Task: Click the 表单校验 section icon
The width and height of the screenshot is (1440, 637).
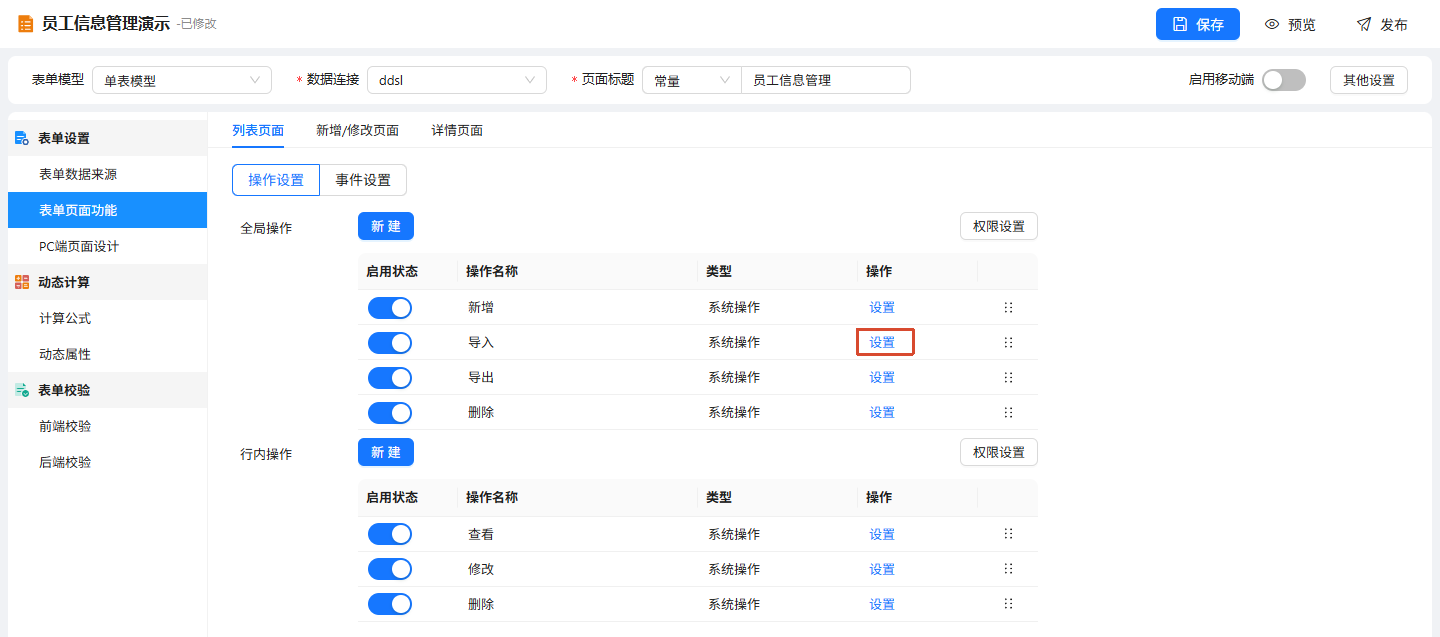Action: pyautogui.click(x=22, y=390)
